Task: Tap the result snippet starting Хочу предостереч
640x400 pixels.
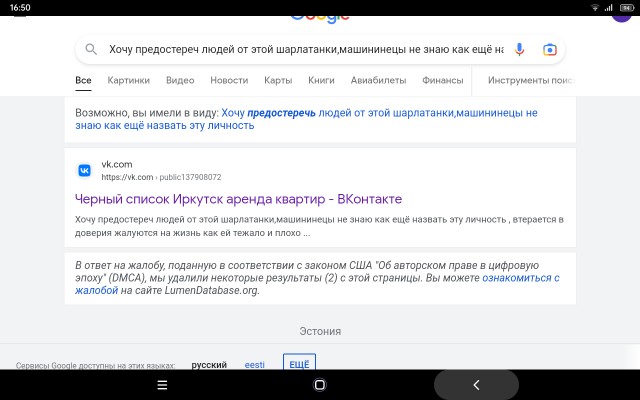Action: click(319, 226)
